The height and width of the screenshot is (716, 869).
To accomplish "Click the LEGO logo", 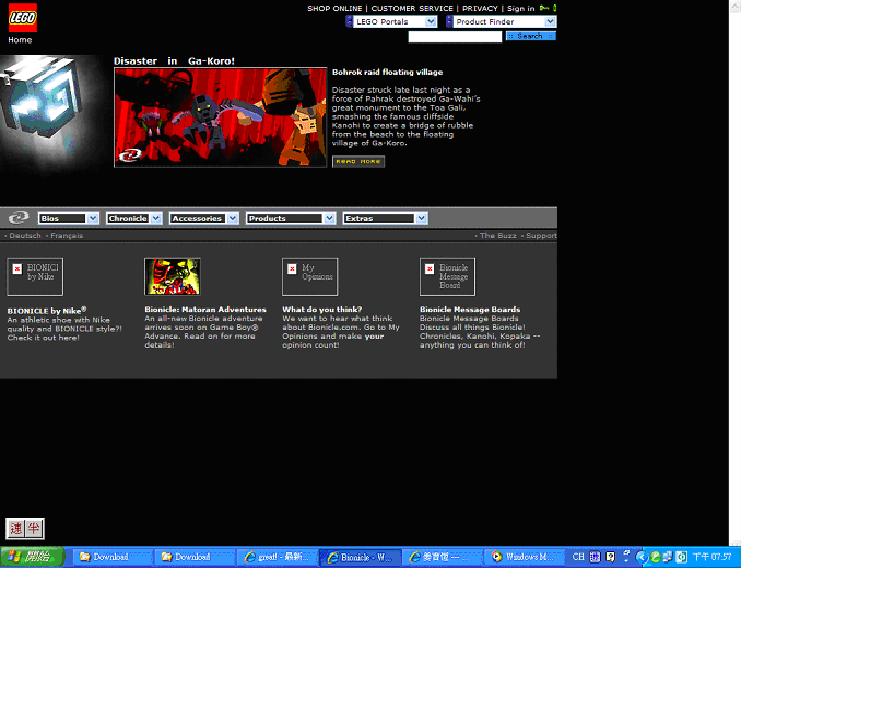I will (x=23, y=18).
